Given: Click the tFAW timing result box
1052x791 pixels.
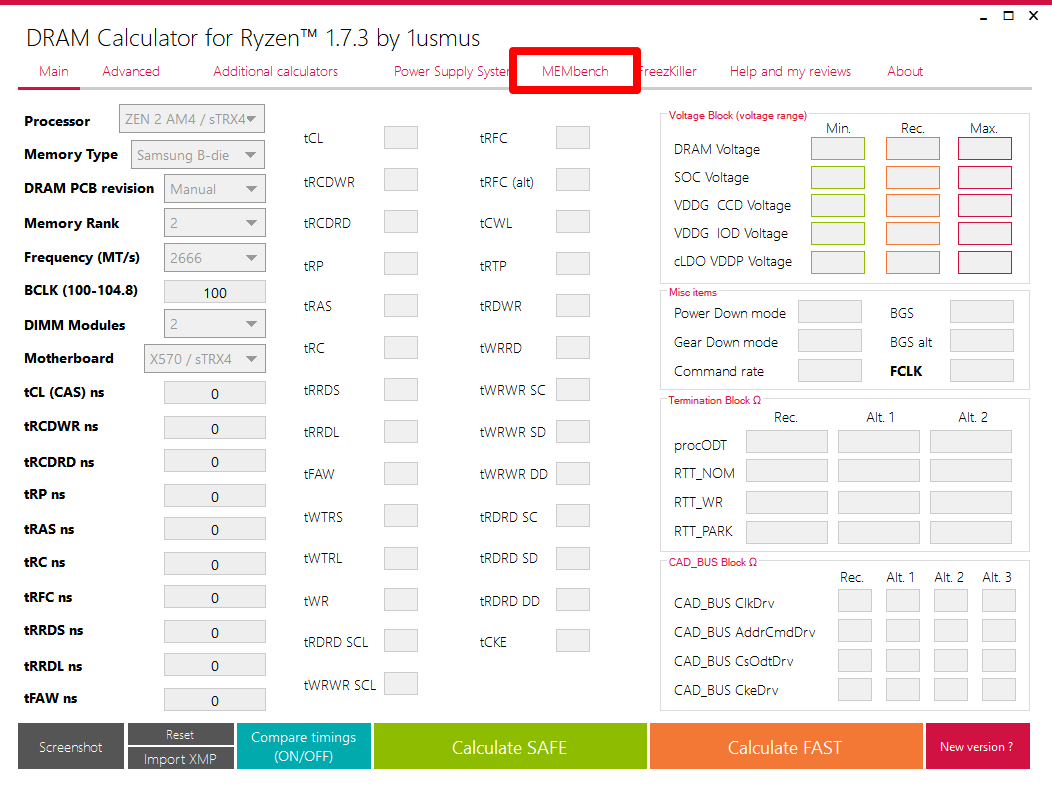Looking at the screenshot, I should coord(401,474).
